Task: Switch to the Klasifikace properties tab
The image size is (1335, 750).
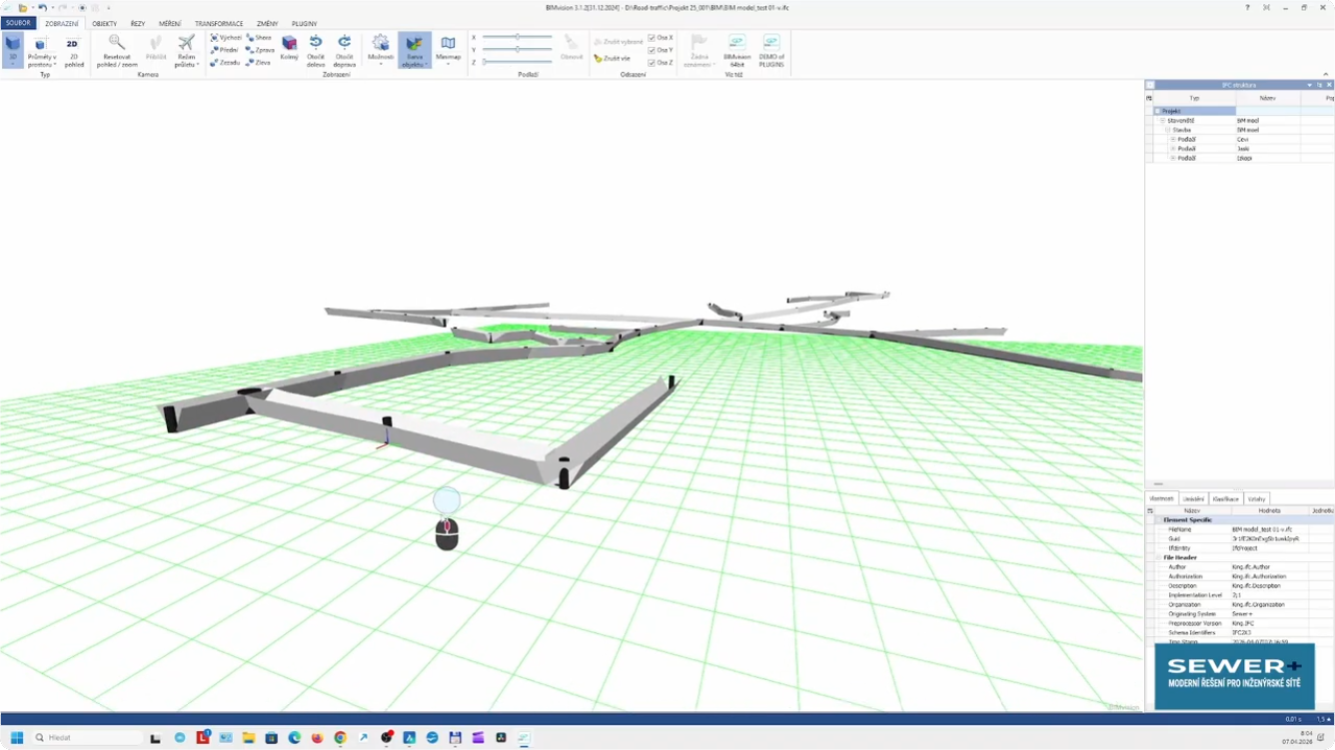Action: [x=1225, y=499]
